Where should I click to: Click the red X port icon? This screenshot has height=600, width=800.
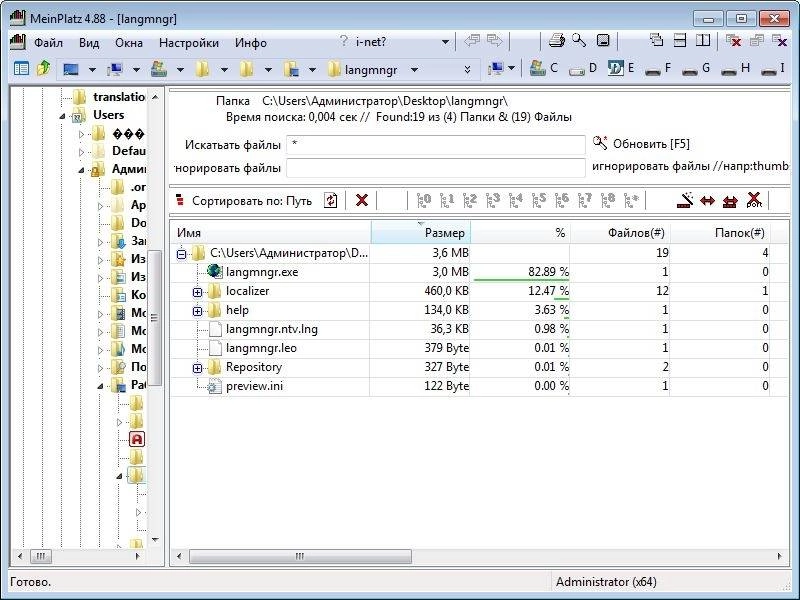(x=754, y=200)
